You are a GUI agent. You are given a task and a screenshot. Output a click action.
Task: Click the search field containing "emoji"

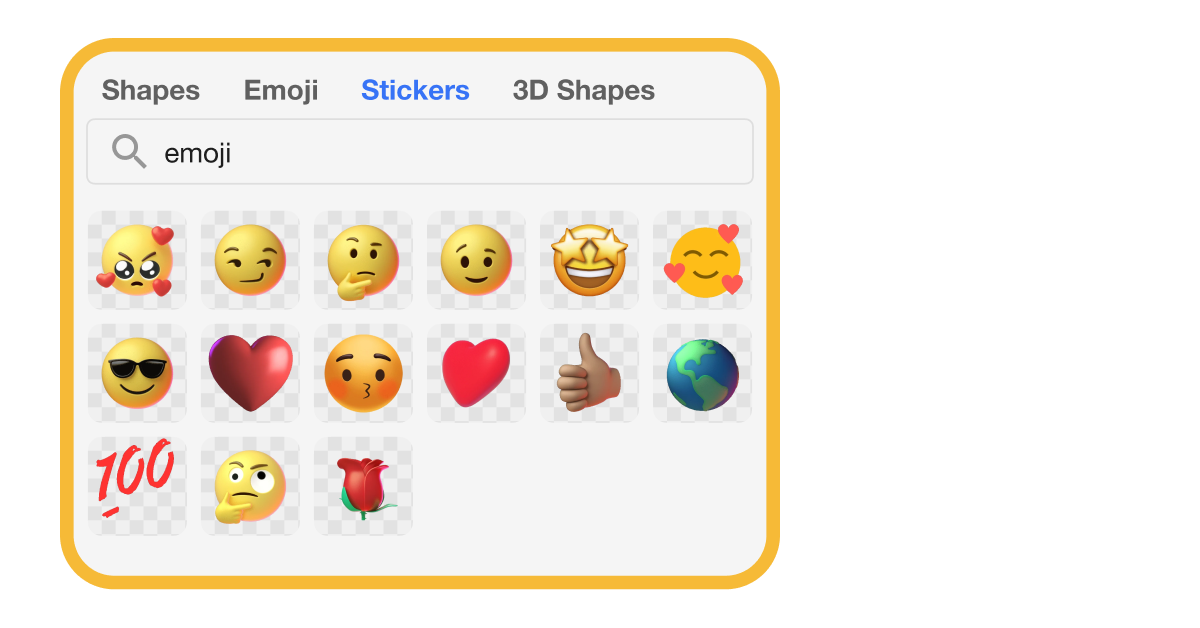tap(420, 152)
